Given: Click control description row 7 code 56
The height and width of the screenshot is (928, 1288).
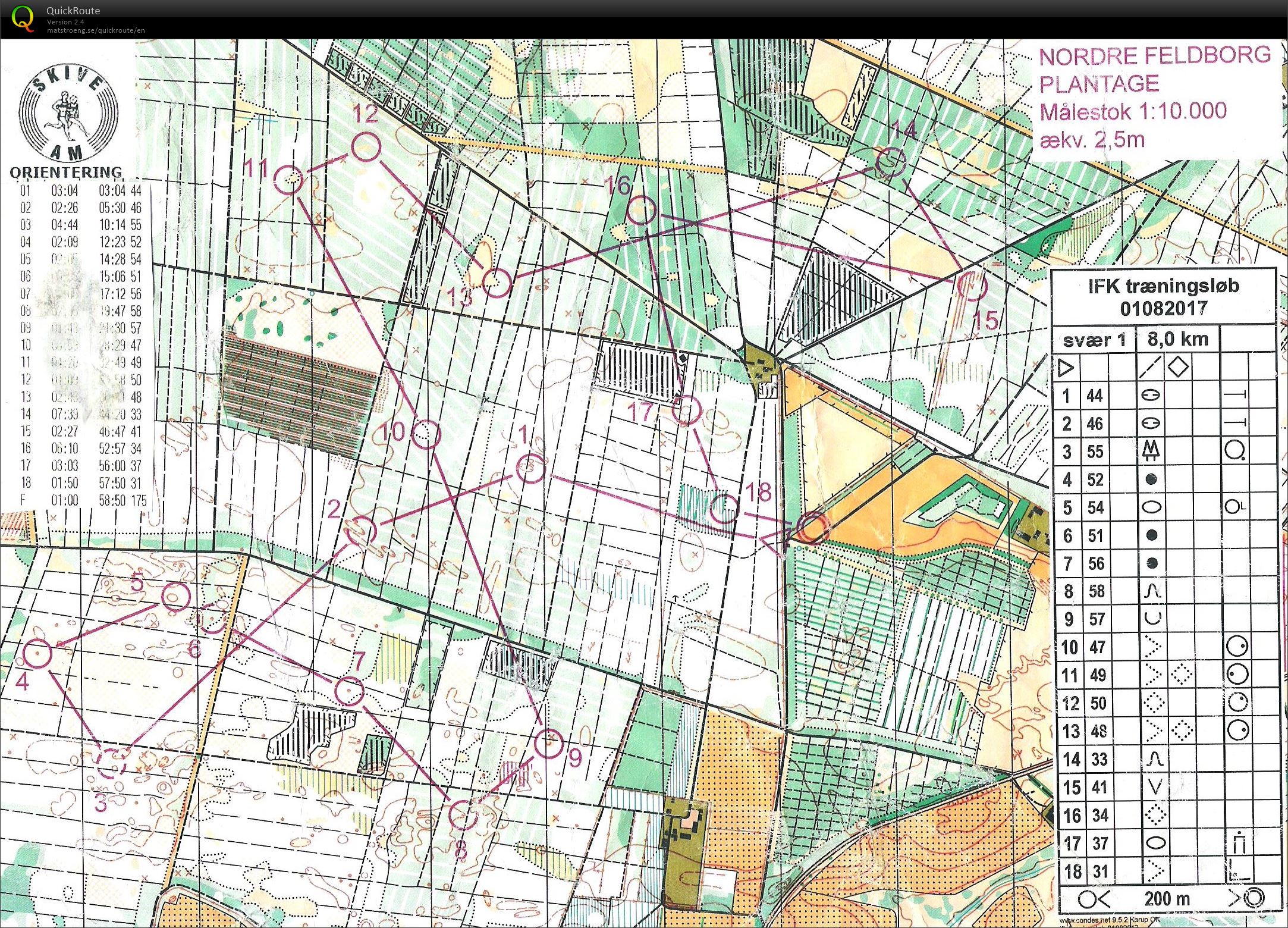Looking at the screenshot, I should pyautogui.click(x=1095, y=563).
